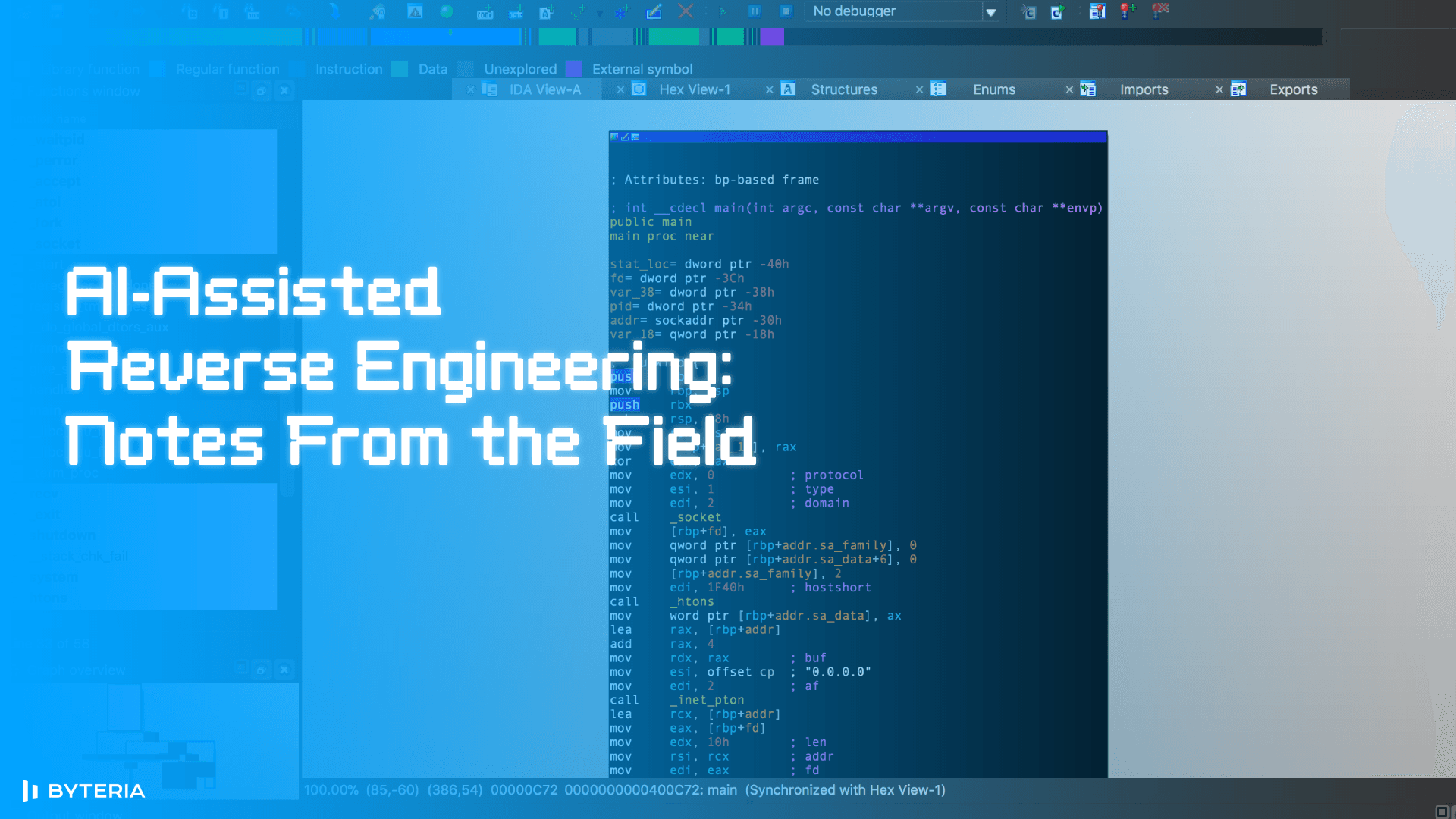Click the third icon in the graph node title bar
Screen dimensions: 1456x819
point(635,137)
